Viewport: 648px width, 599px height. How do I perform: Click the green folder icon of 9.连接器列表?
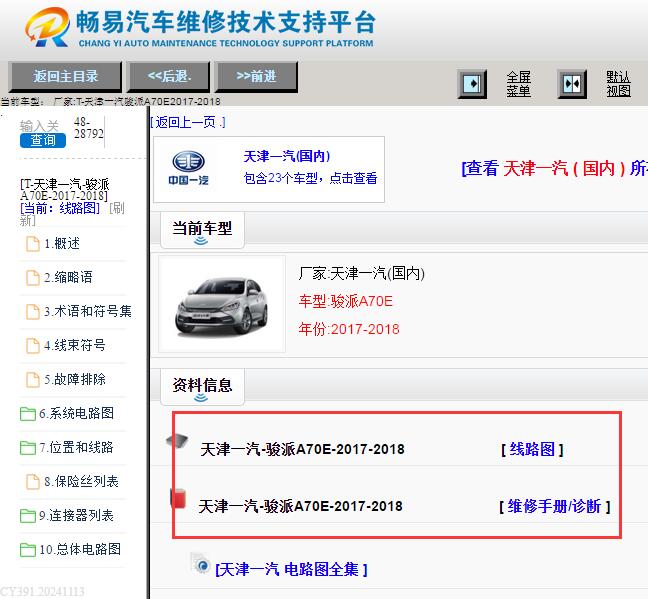pos(28,516)
